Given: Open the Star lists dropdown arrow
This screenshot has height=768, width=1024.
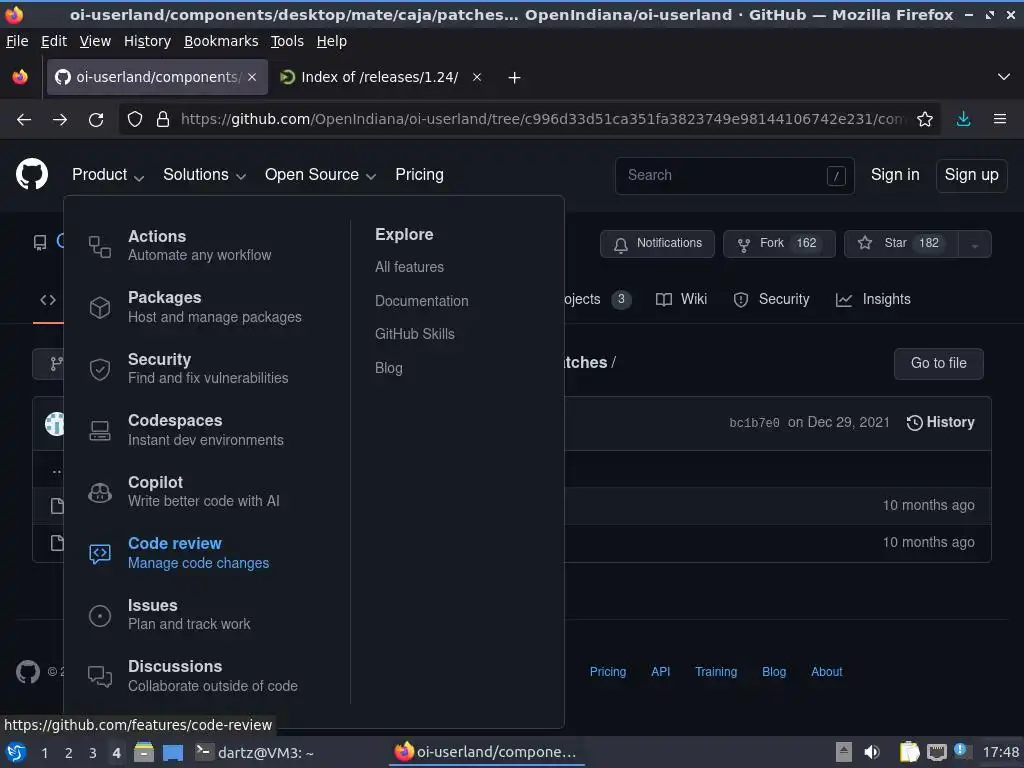Looking at the screenshot, I should coord(974,244).
